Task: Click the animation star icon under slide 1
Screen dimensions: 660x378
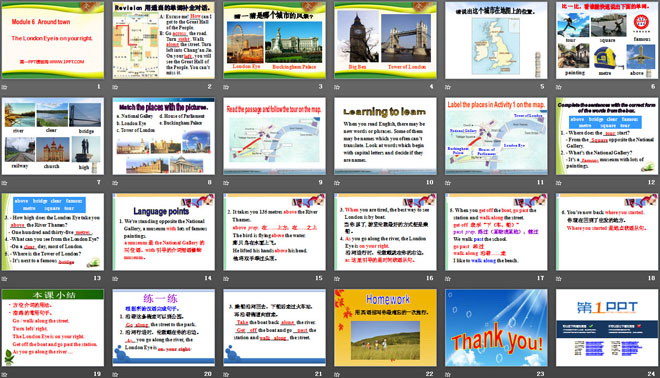Action: pos(5,87)
